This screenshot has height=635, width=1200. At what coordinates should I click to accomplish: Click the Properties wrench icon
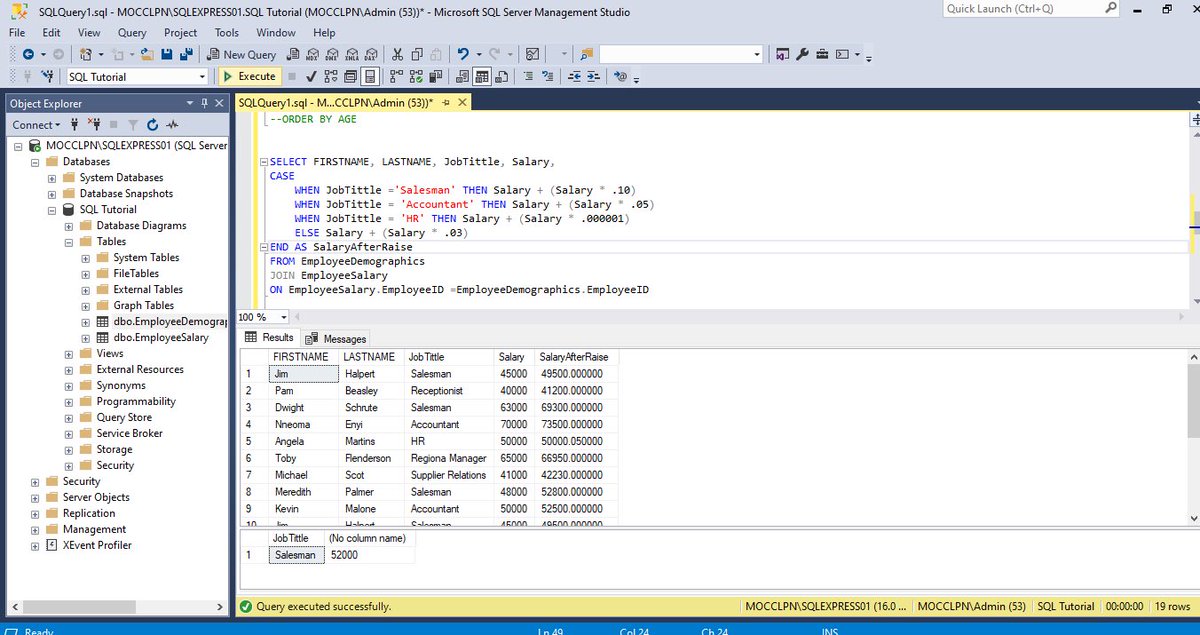[x=802, y=54]
